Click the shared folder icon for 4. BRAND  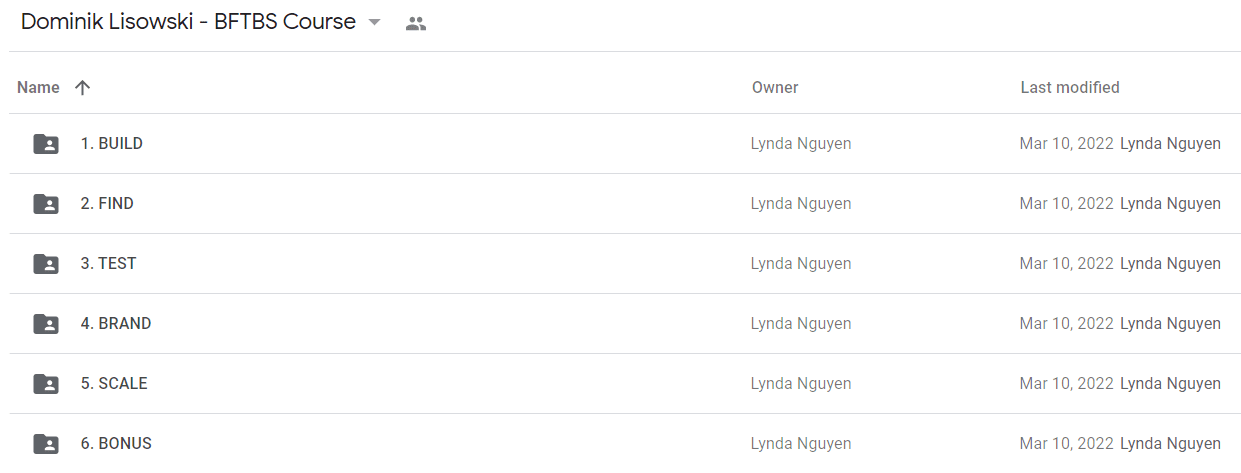[x=46, y=324]
